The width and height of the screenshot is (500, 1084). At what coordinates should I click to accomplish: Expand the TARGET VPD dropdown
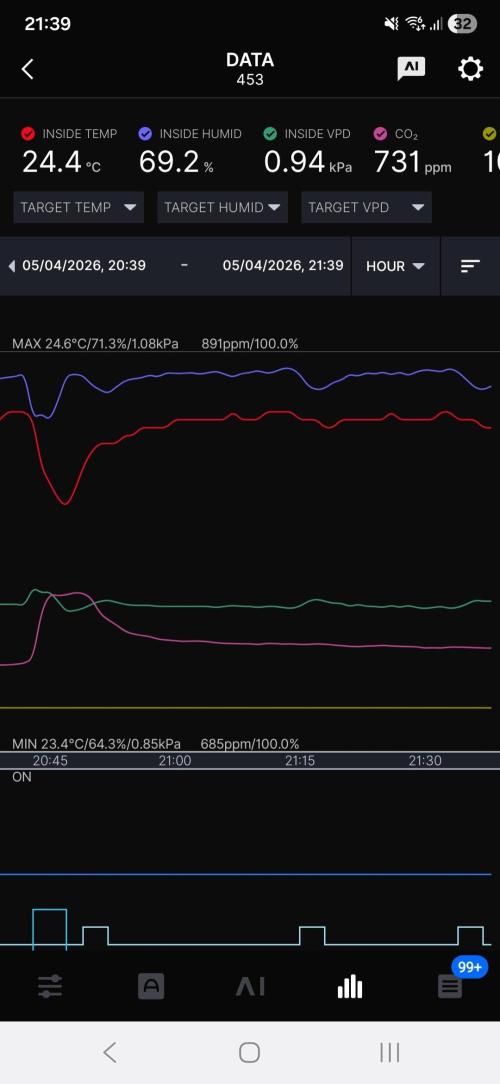tap(367, 207)
